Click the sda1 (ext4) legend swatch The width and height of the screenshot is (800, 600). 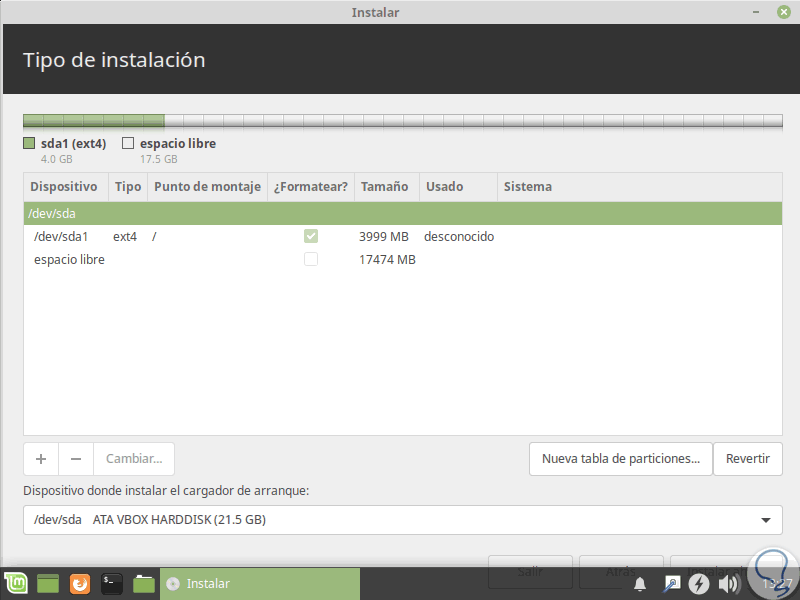pos(29,143)
